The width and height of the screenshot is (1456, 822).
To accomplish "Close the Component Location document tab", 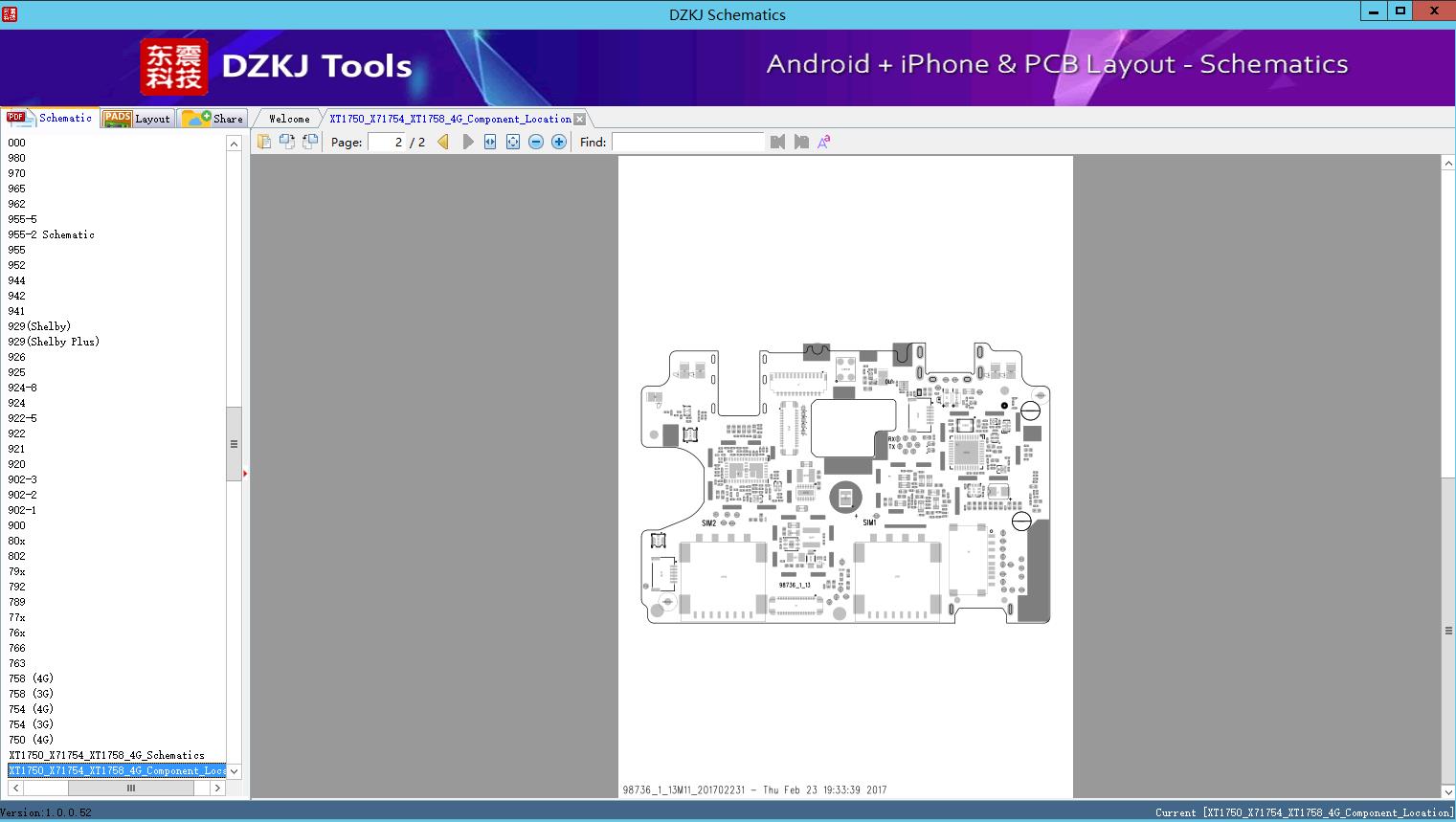I will click(x=579, y=120).
